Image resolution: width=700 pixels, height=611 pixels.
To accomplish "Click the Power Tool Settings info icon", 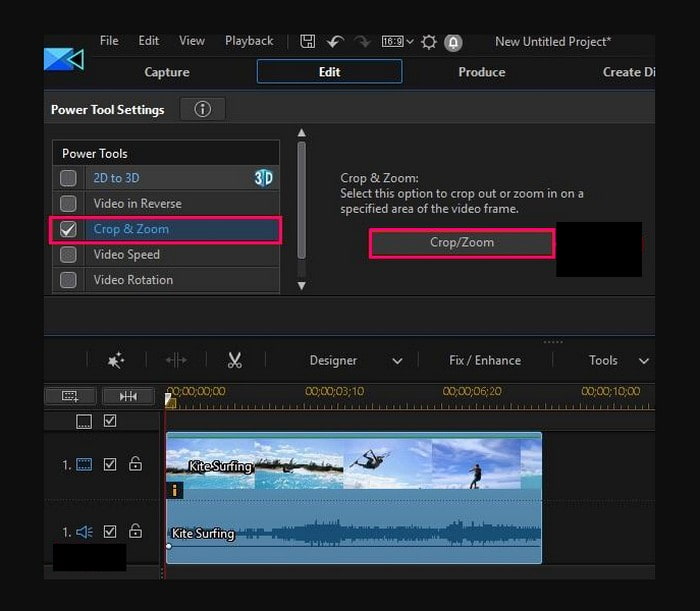I will (202, 109).
